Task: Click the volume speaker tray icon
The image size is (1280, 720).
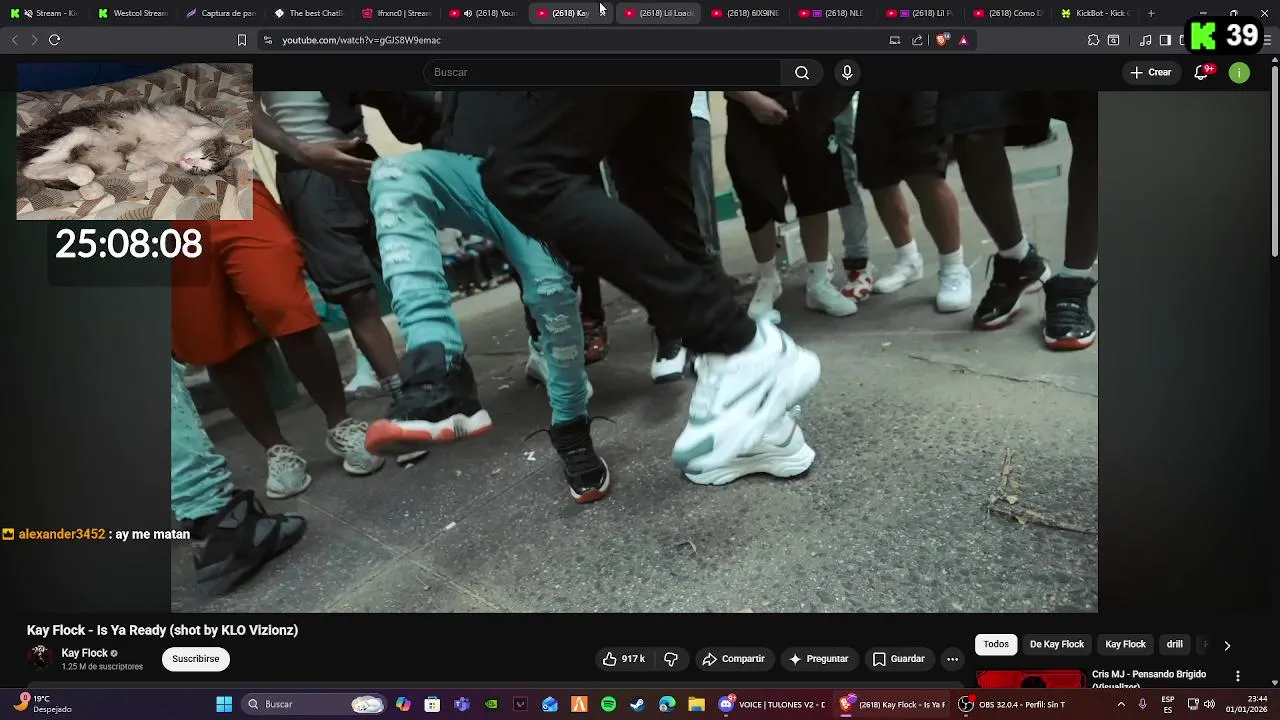Action: click(1209, 704)
